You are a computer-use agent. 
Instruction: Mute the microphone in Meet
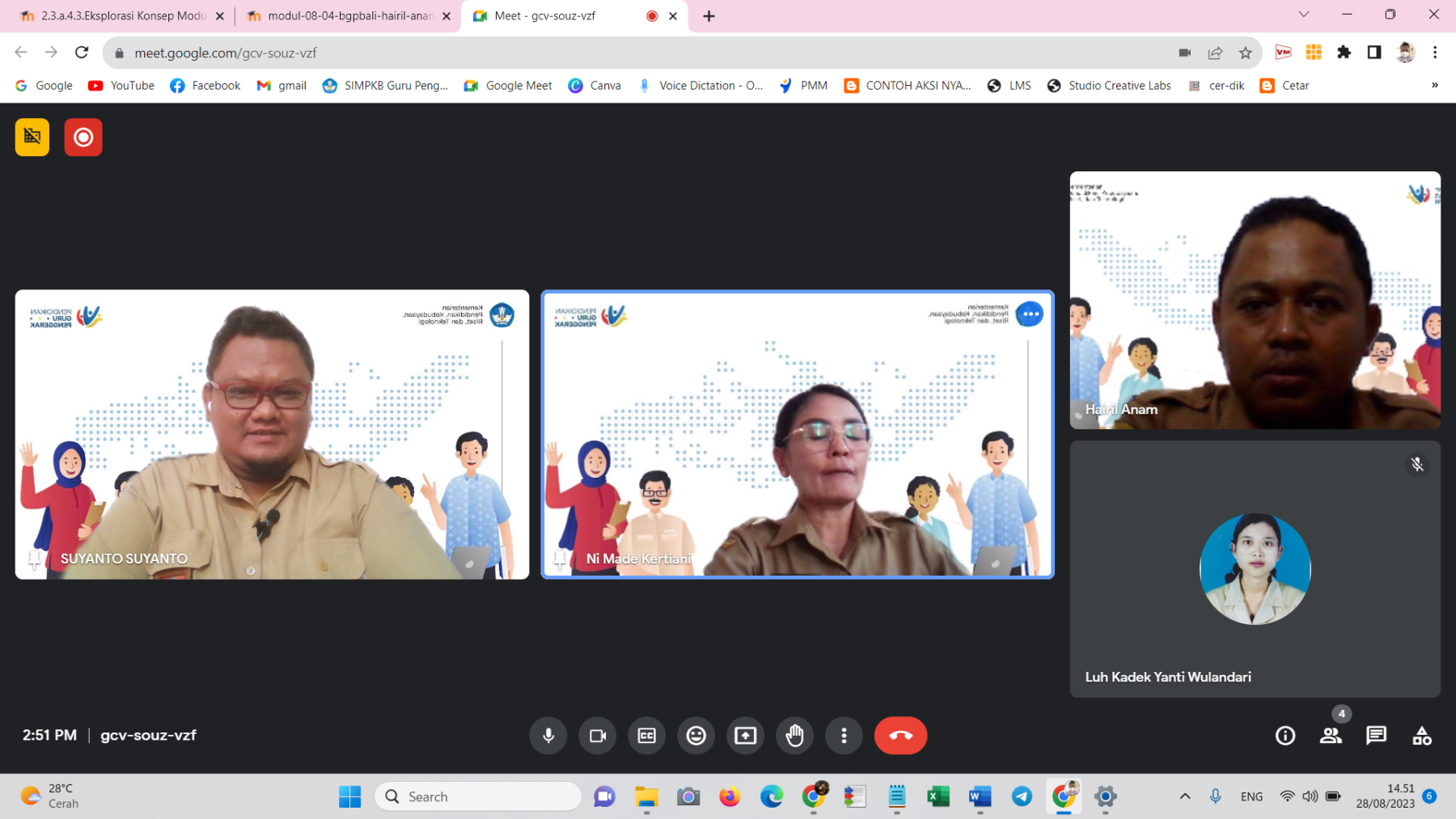(x=548, y=736)
